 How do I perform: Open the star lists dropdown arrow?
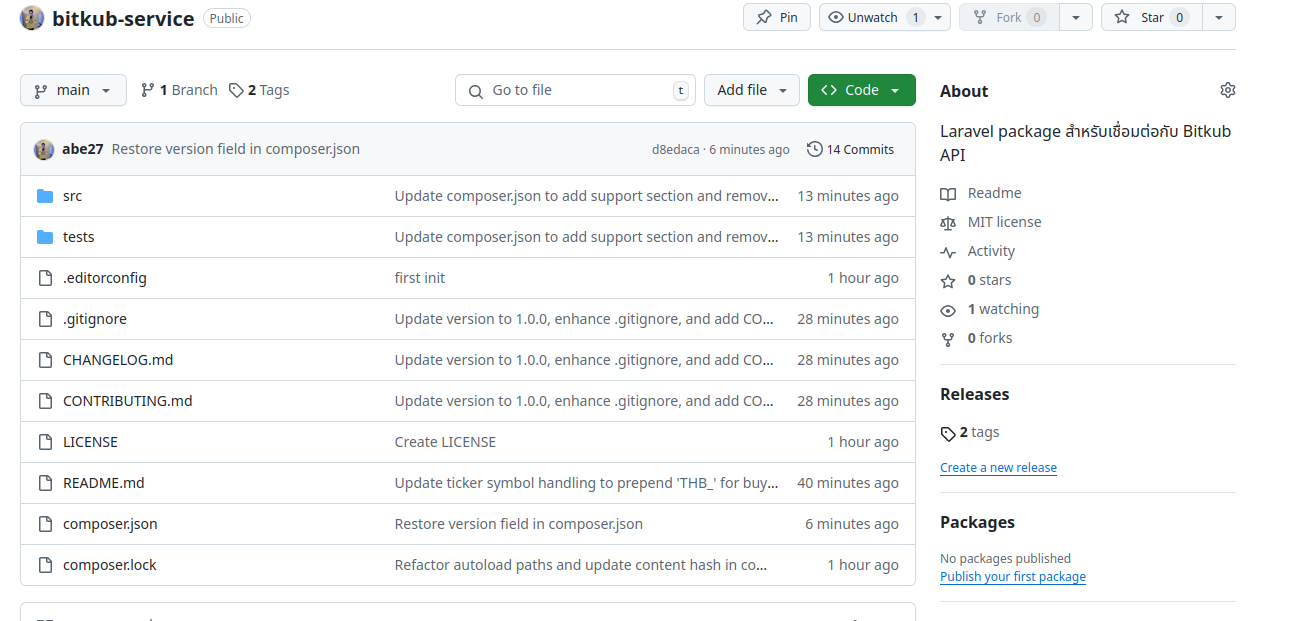click(x=1218, y=17)
